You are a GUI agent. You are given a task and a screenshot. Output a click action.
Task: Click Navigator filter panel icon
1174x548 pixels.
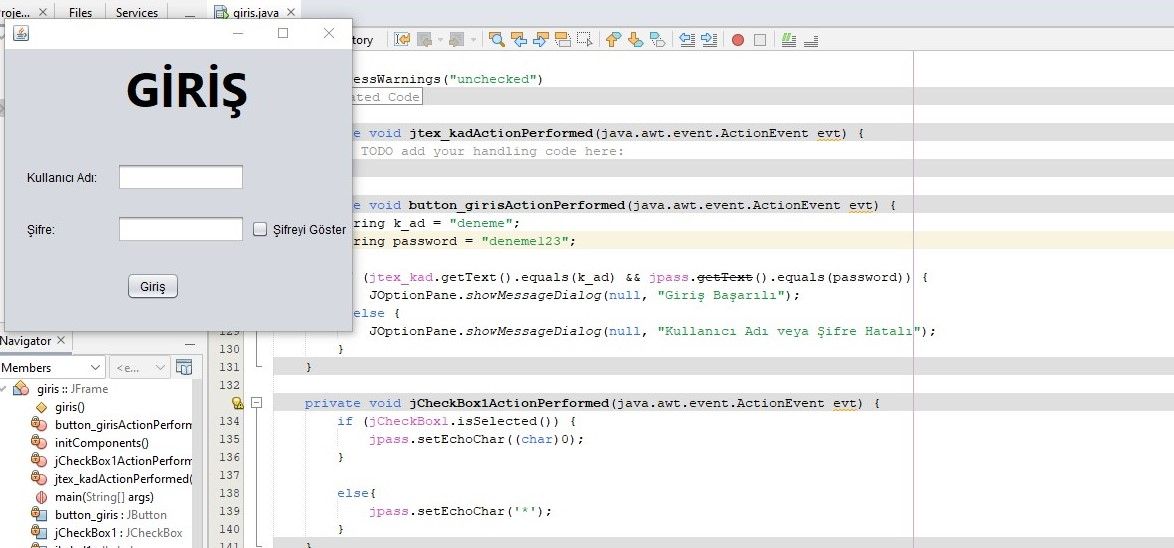184,368
